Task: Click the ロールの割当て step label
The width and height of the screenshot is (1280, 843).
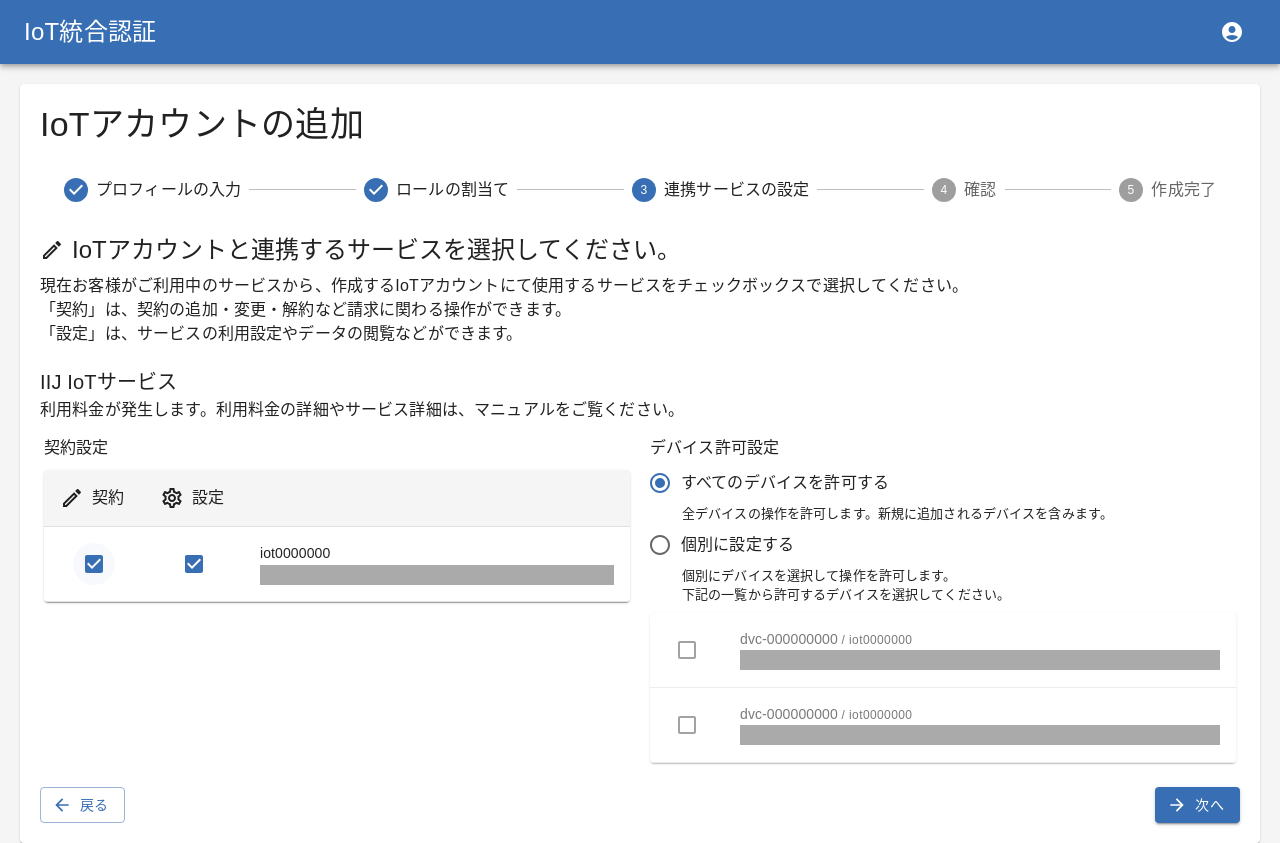Action: pyautogui.click(x=452, y=190)
